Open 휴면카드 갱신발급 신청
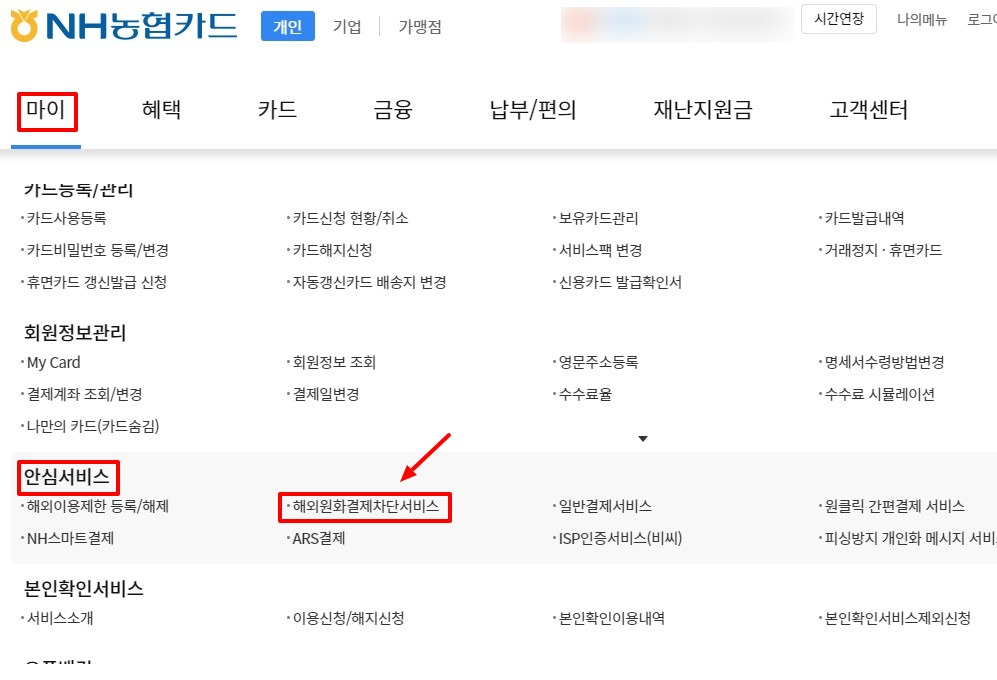This screenshot has height=680, width=997. point(97,282)
